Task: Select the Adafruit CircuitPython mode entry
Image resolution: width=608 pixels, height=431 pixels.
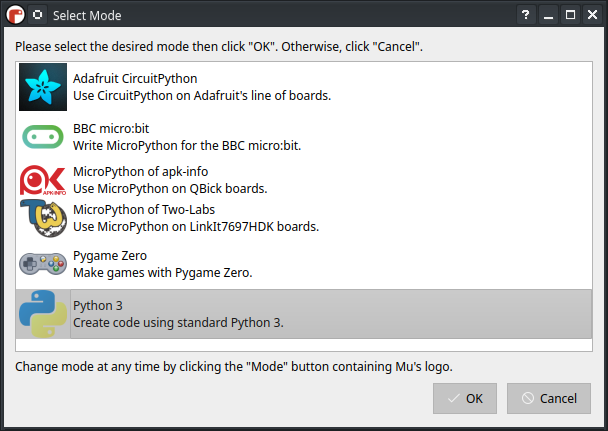Action: click(304, 87)
